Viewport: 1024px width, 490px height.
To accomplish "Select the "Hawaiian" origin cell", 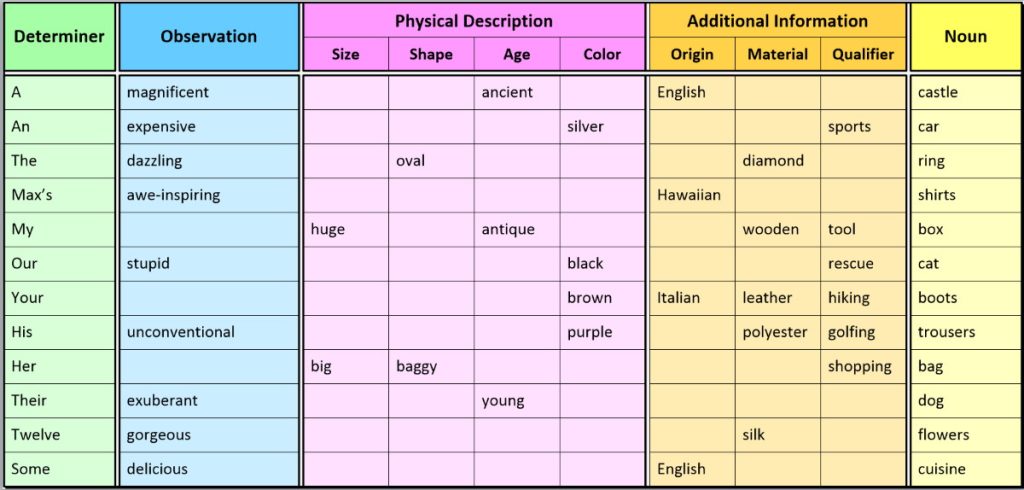I will tap(691, 195).
